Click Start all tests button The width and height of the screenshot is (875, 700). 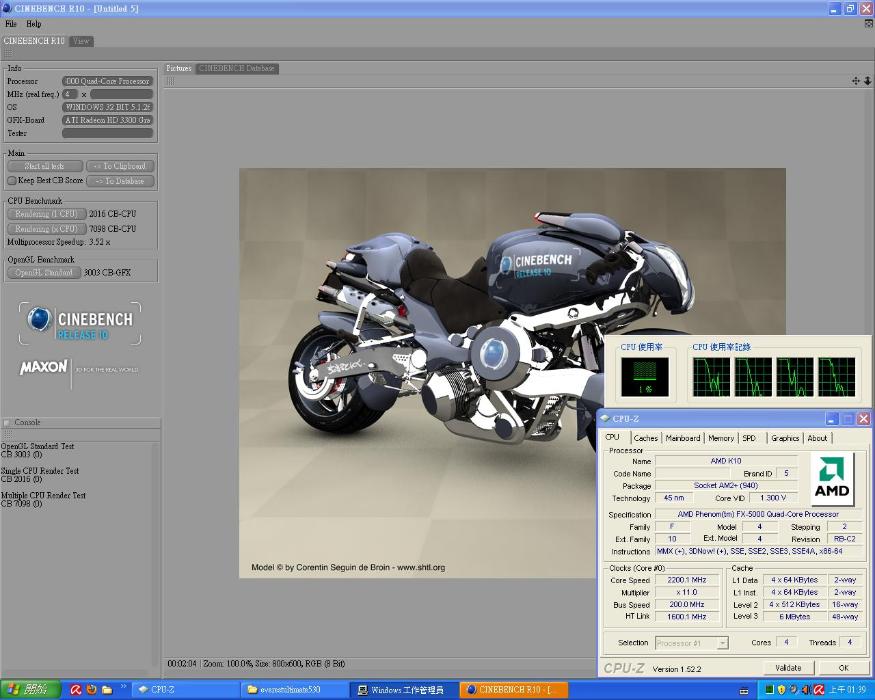(x=45, y=166)
